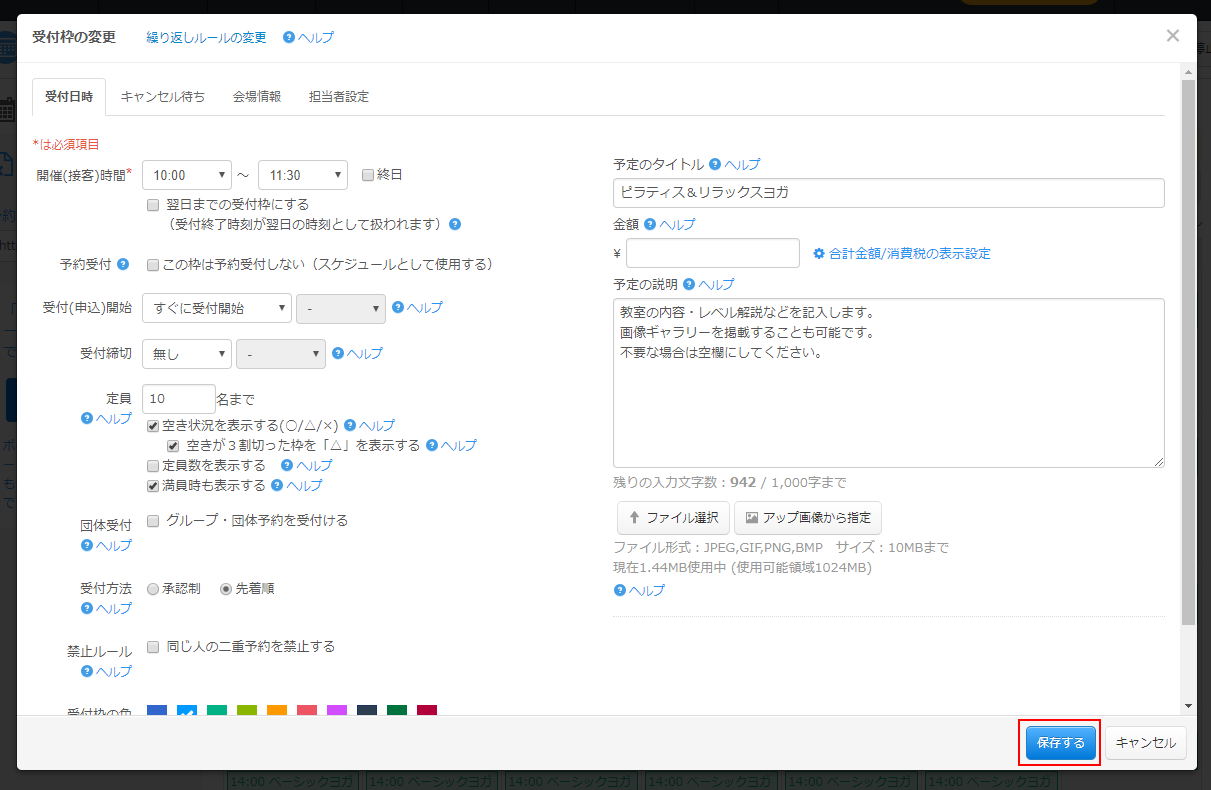
Task: Open the 繰り返しルールの変更 link
Action: pyautogui.click(x=206, y=38)
